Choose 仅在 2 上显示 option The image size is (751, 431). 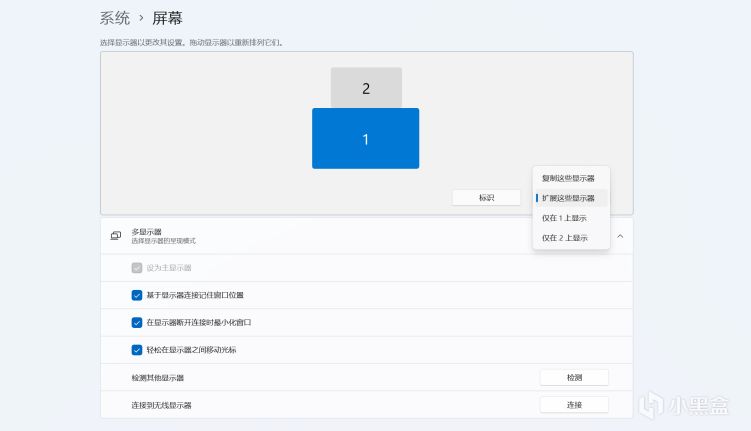point(571,238)
